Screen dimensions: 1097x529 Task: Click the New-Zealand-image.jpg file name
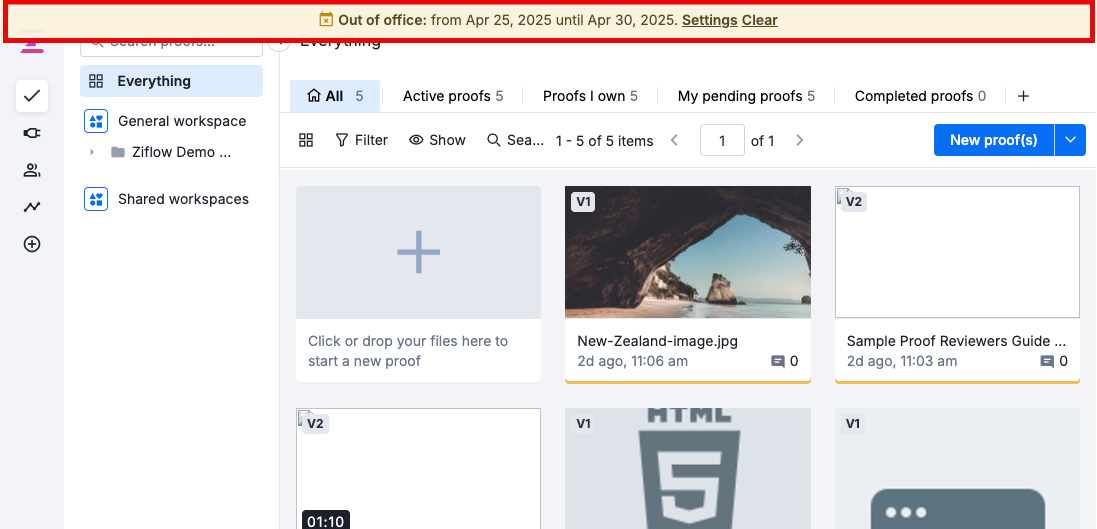[x=657, y=341]
